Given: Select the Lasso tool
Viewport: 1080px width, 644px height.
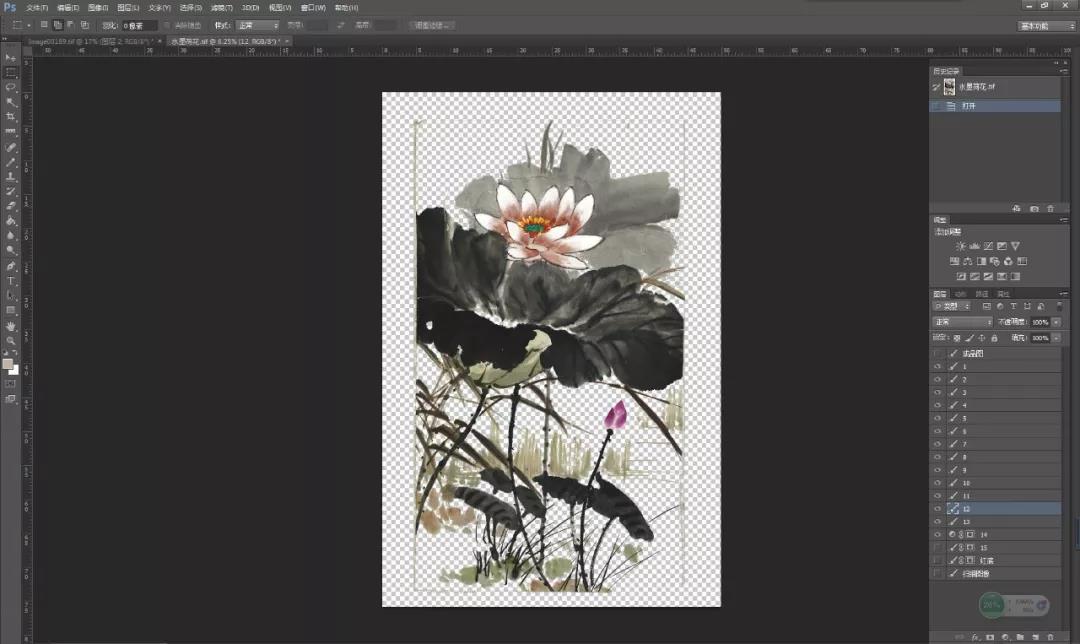Looking at the screenshot, I should (x=11, y=87).
